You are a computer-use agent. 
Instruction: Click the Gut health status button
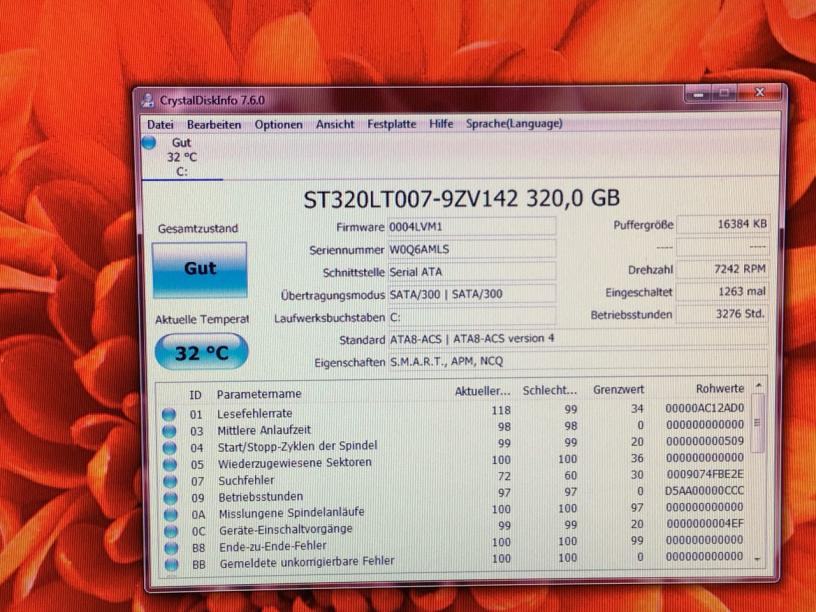pos(200,270)
